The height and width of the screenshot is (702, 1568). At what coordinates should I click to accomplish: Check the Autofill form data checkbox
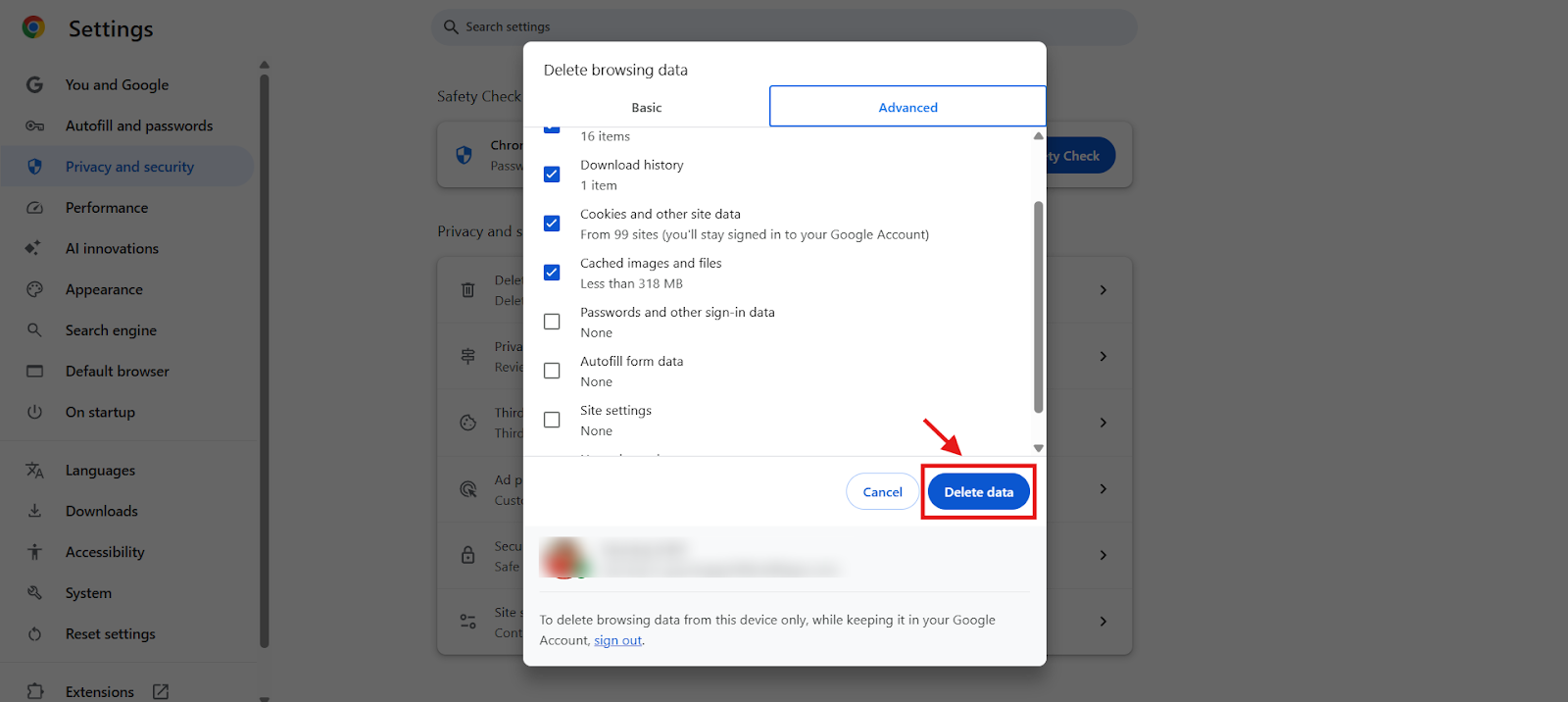tap(552, 371)
